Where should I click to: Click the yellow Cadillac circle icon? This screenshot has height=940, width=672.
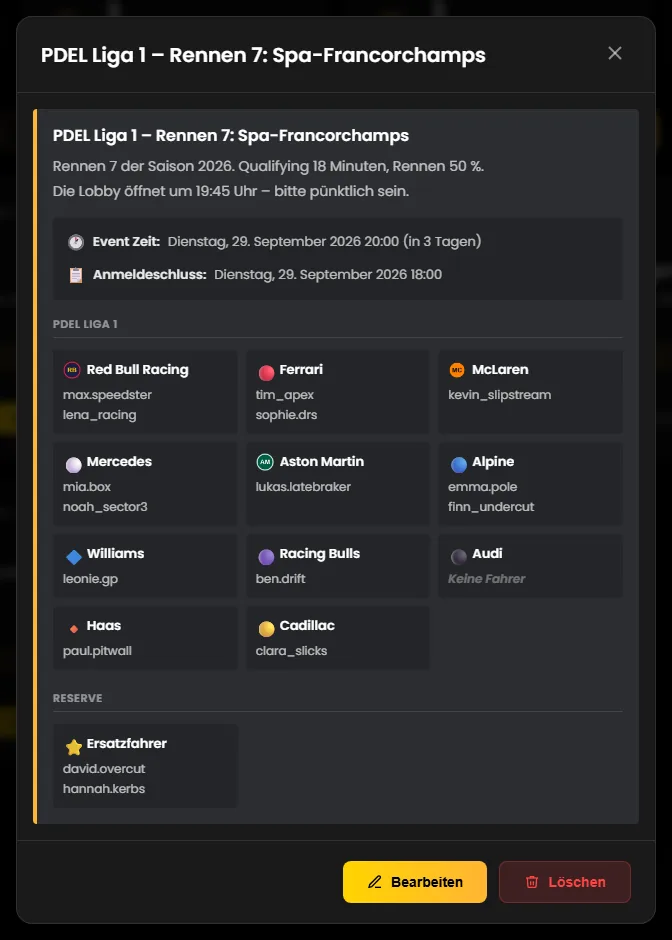click(x=266, y=629)
